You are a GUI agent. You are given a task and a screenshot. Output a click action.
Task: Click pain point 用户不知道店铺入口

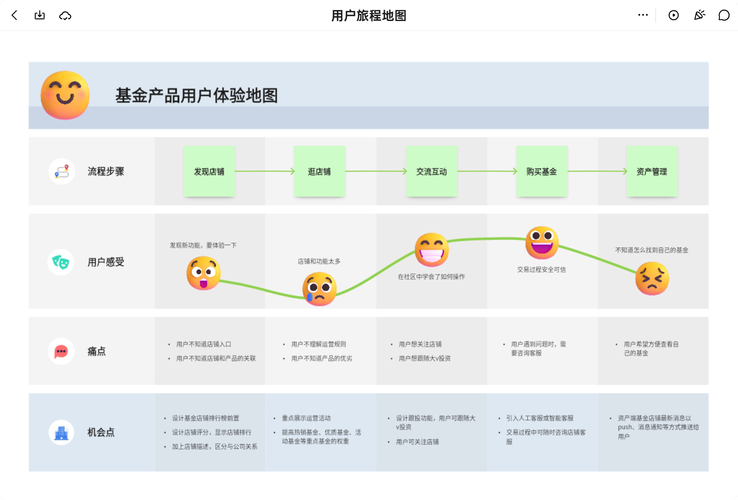coord(204,344)
